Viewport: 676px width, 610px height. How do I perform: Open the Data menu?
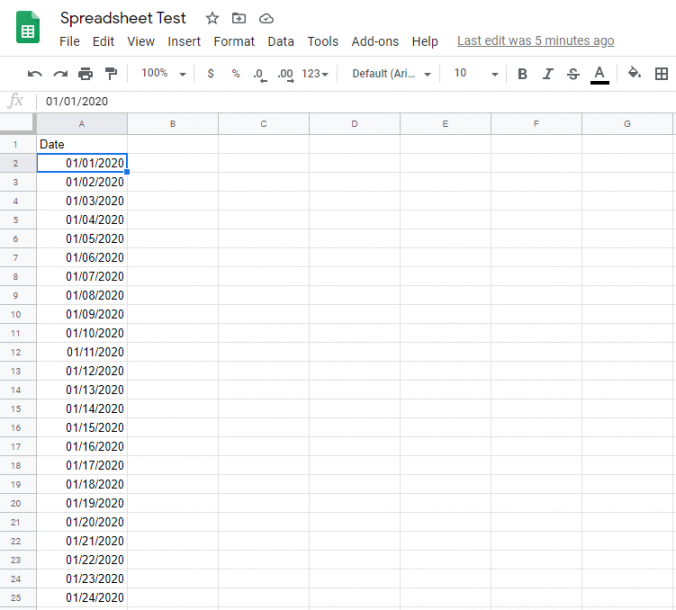(x=281, y=41)
